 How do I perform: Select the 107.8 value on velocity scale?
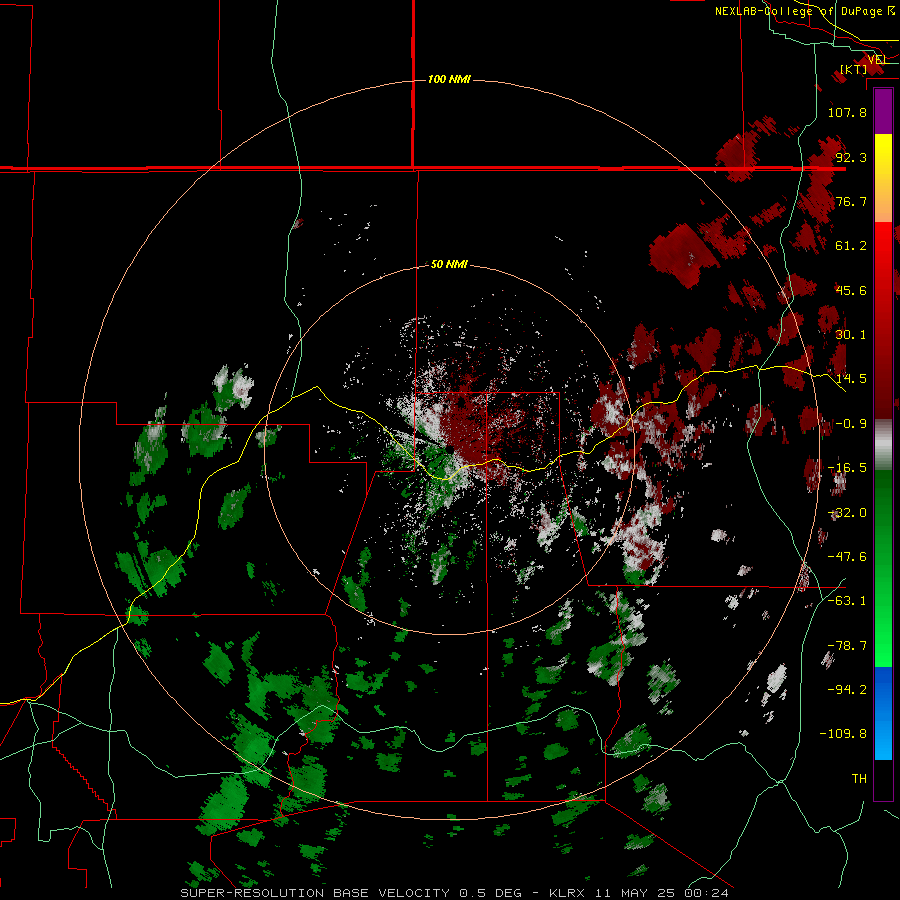pyautogui.click(x=847, y=112)
